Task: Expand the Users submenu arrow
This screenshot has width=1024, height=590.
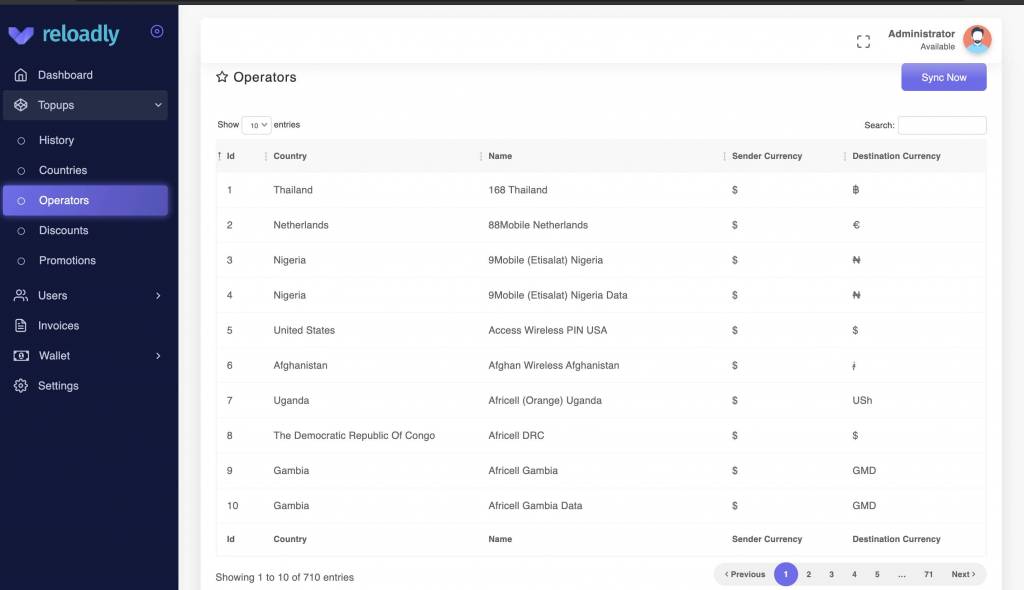Action: coord(158,296)
